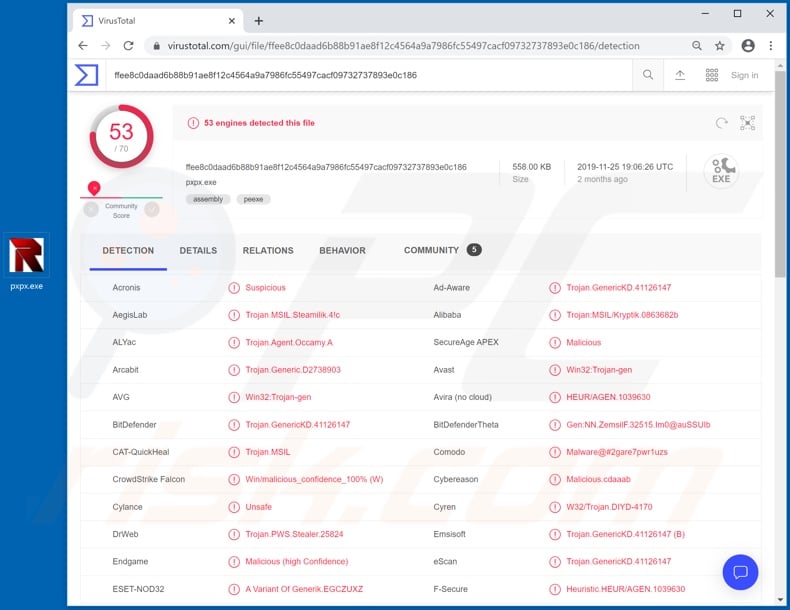Click the bookmark star icon
The image size is (790, 610).
pyautogui.click(x=719, y=46)
